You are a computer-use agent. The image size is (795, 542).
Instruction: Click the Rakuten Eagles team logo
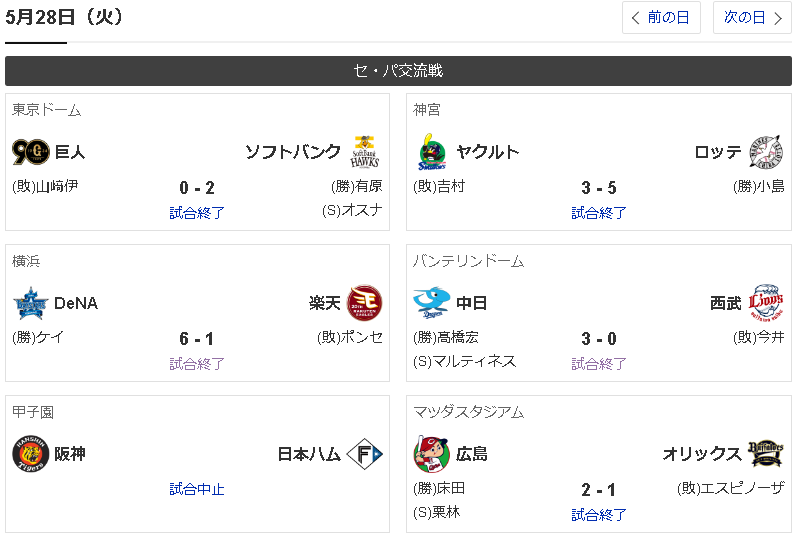[x=364, y=303]
